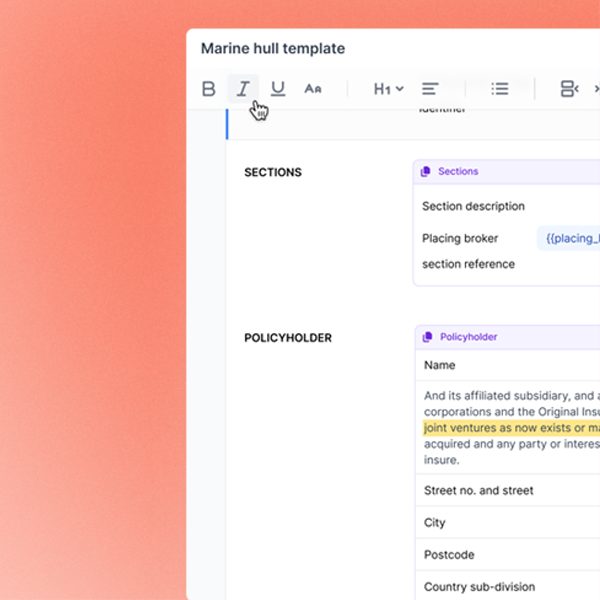Open the H1 heading level dropdown
This screenshot has width=600, height=600.
pos(388,89)
